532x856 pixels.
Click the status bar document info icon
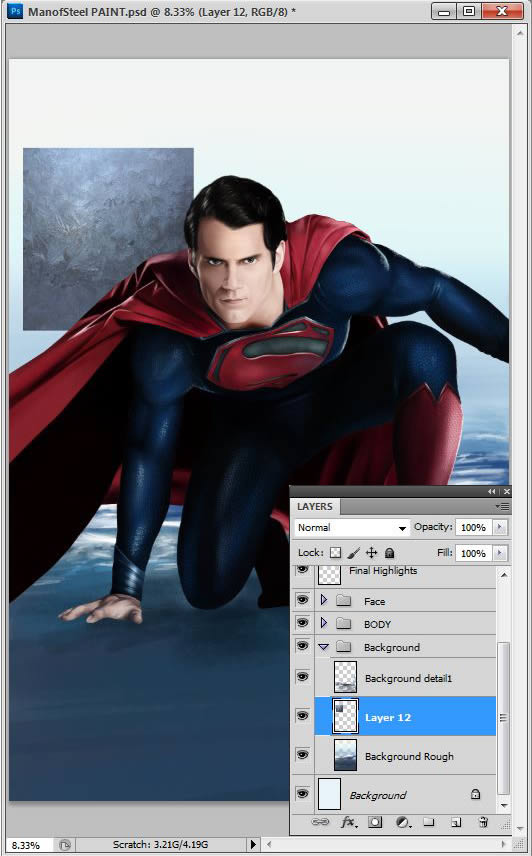64,845
